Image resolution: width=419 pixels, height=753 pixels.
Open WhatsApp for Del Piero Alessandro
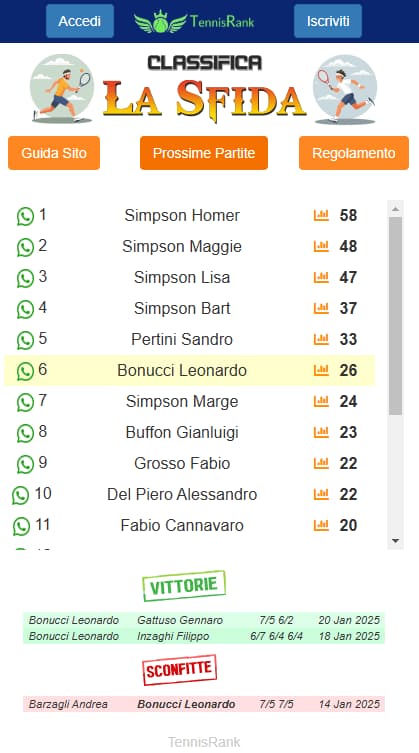[21, 495]
